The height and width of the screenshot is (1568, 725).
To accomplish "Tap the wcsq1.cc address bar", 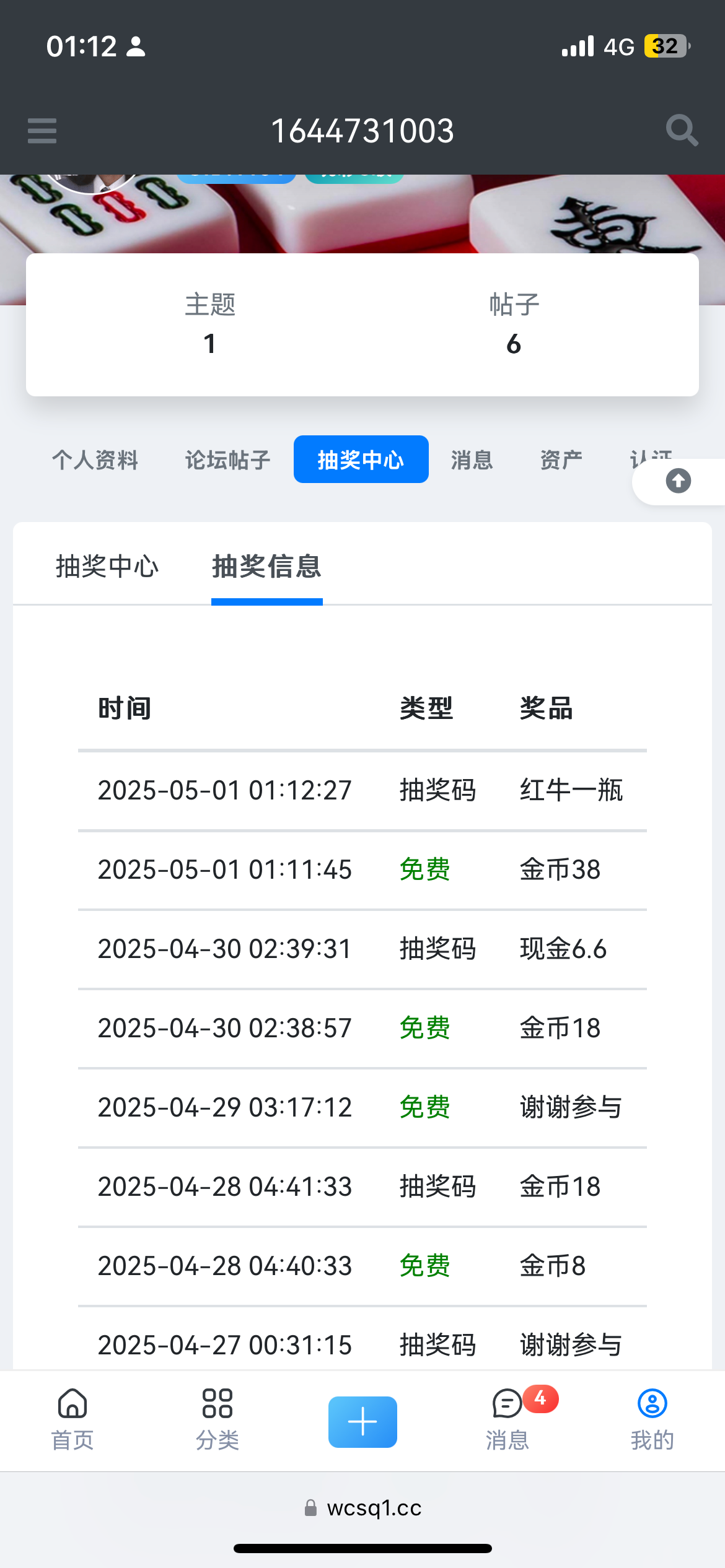I will click(363, 1508).
